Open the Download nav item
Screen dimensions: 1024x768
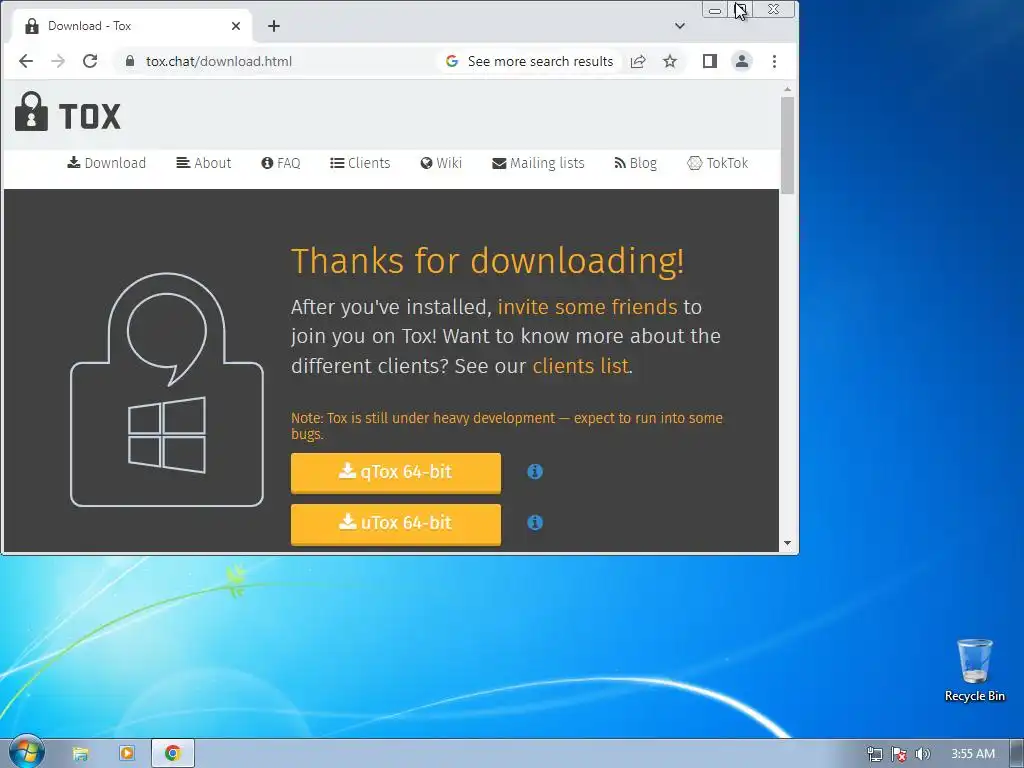coord(106,163)
